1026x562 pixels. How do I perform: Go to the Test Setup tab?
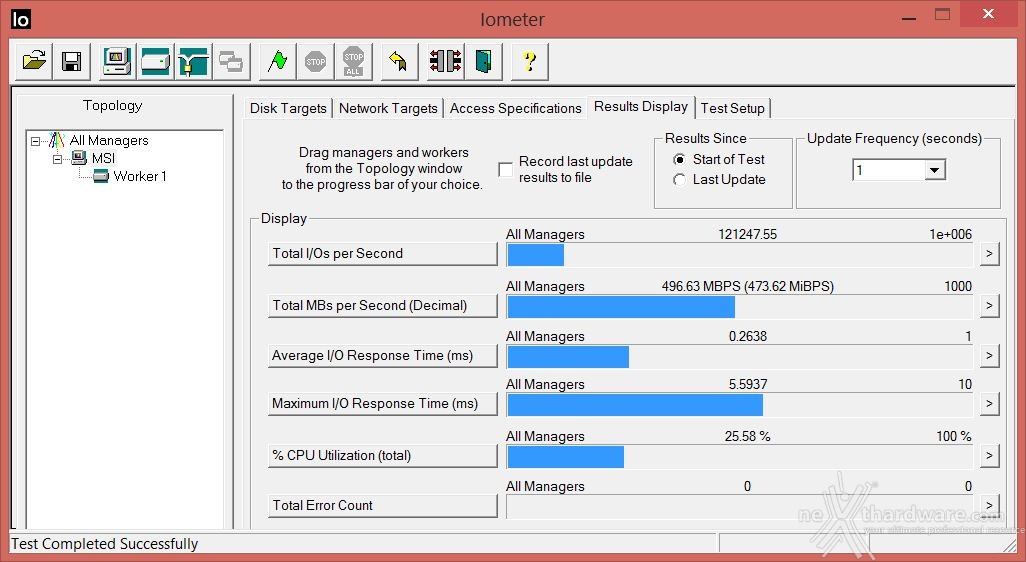733,109
